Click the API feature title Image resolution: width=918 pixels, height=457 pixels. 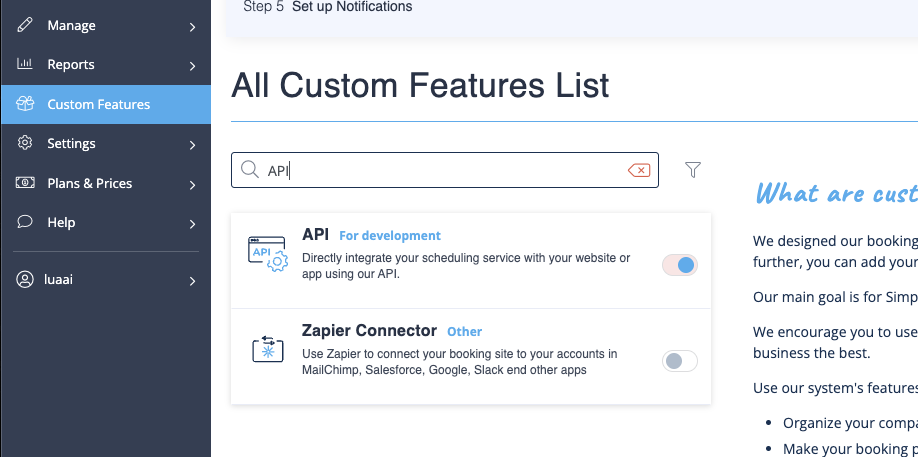point(316,235)
